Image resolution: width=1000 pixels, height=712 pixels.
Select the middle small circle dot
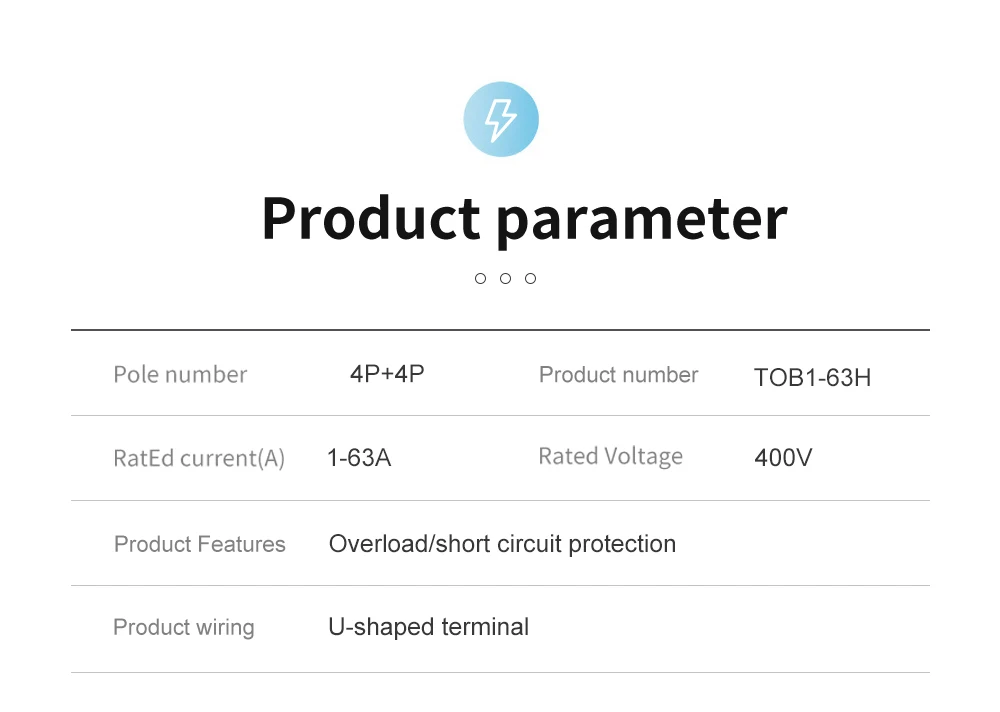[505, 278]
